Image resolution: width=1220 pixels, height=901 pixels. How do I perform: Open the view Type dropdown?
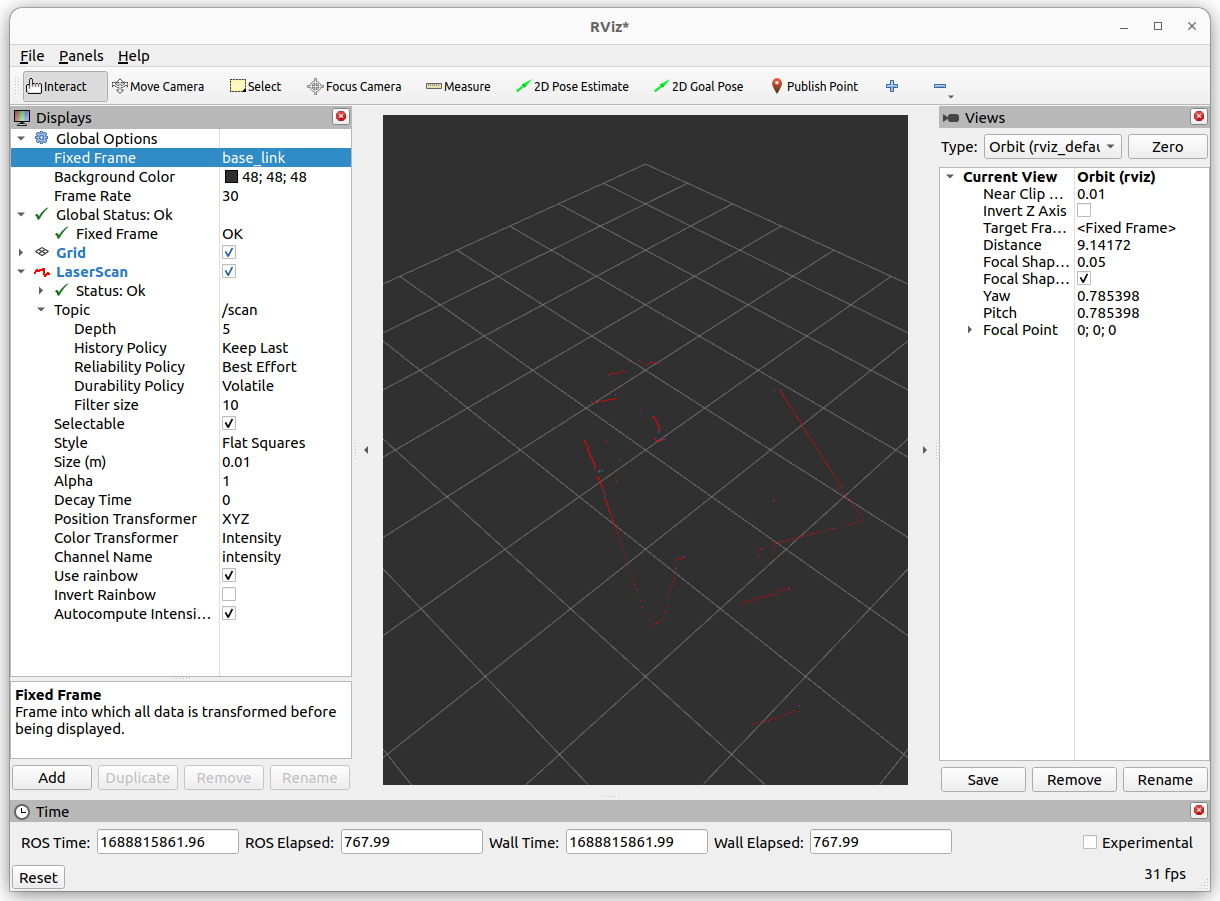click(1052, 147)
